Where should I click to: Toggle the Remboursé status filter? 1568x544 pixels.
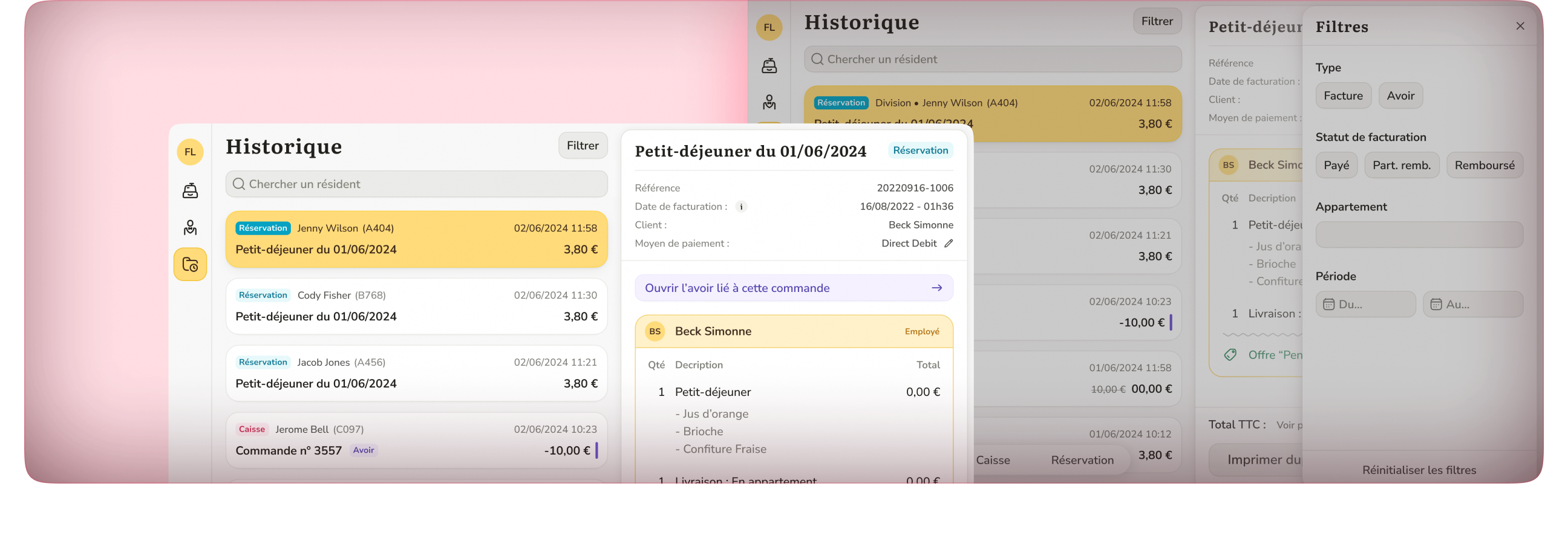1484,165
